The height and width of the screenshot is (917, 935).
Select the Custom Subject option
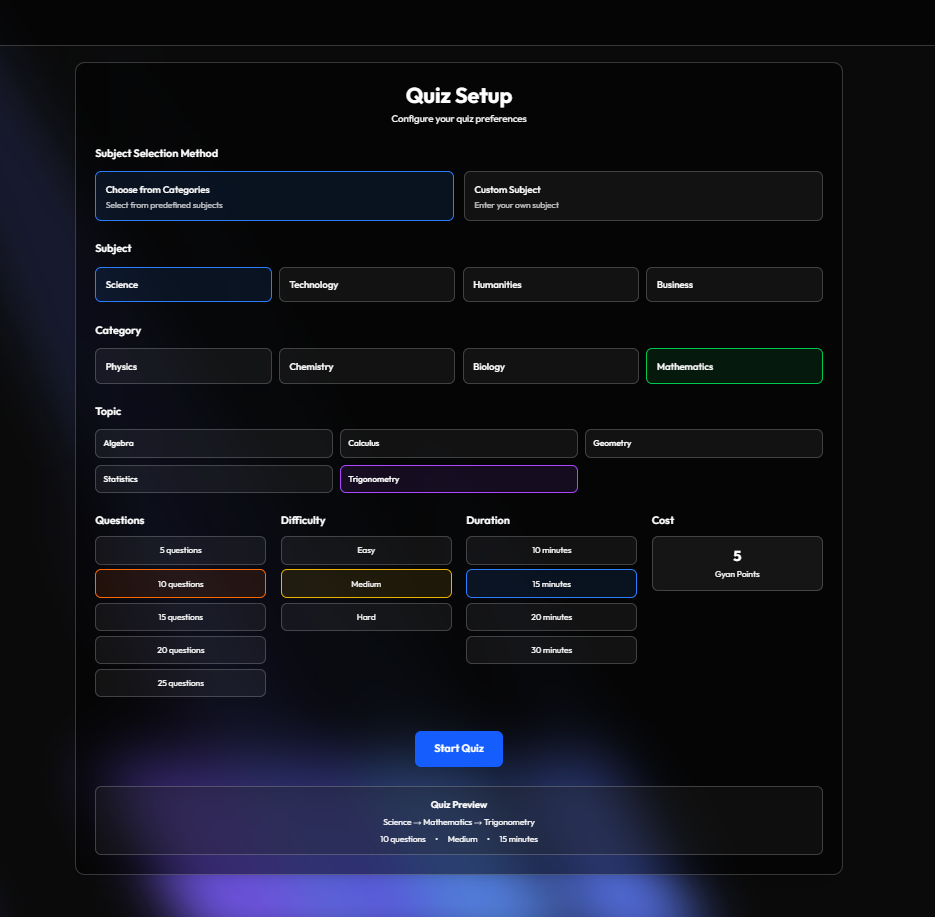click(643, 196)
